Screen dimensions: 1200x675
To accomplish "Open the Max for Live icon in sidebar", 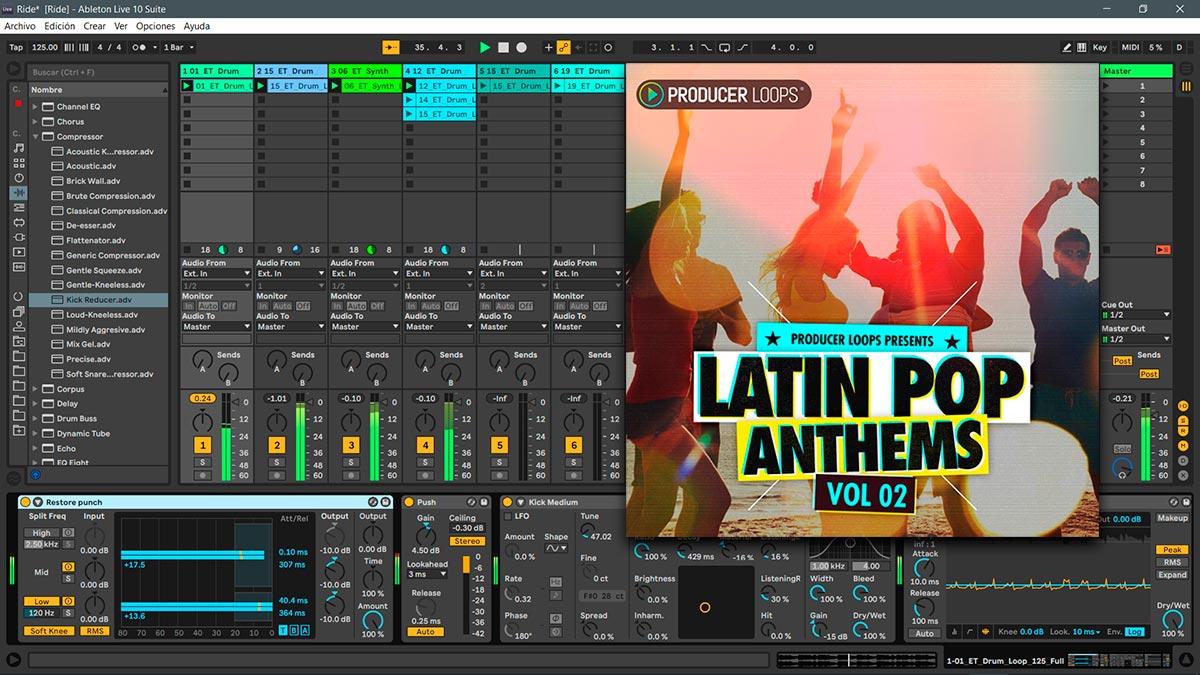I will point(18,222).
